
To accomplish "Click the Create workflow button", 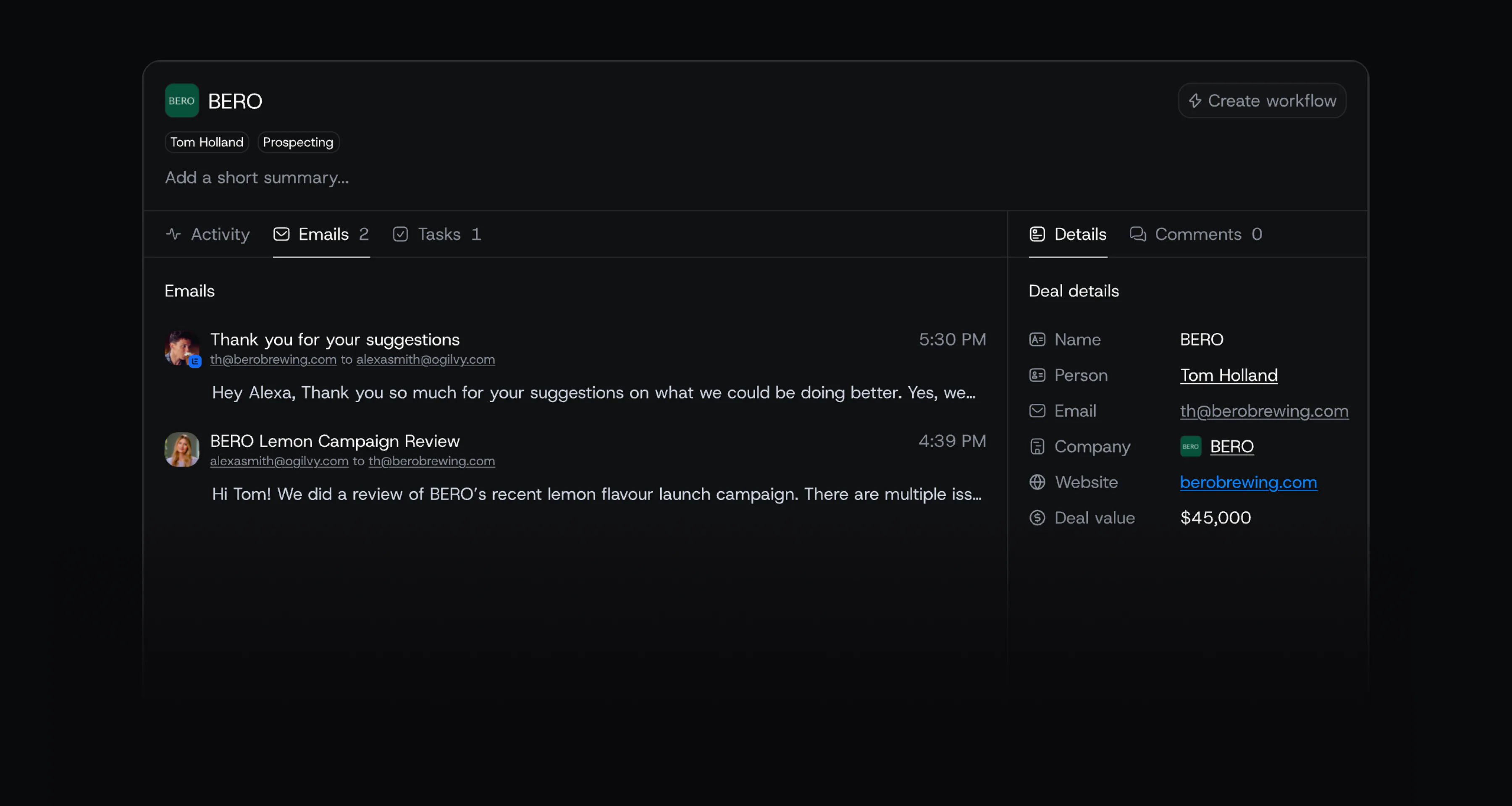I will [x=1262, y=101].
